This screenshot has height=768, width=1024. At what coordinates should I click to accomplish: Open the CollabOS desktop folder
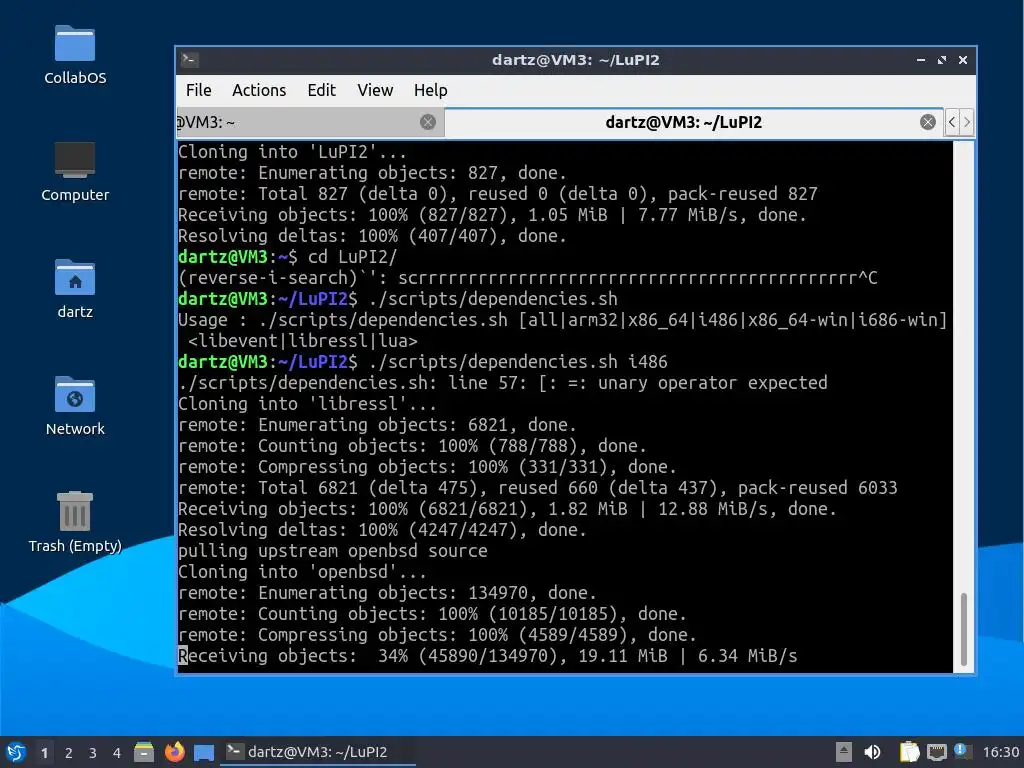74,55
